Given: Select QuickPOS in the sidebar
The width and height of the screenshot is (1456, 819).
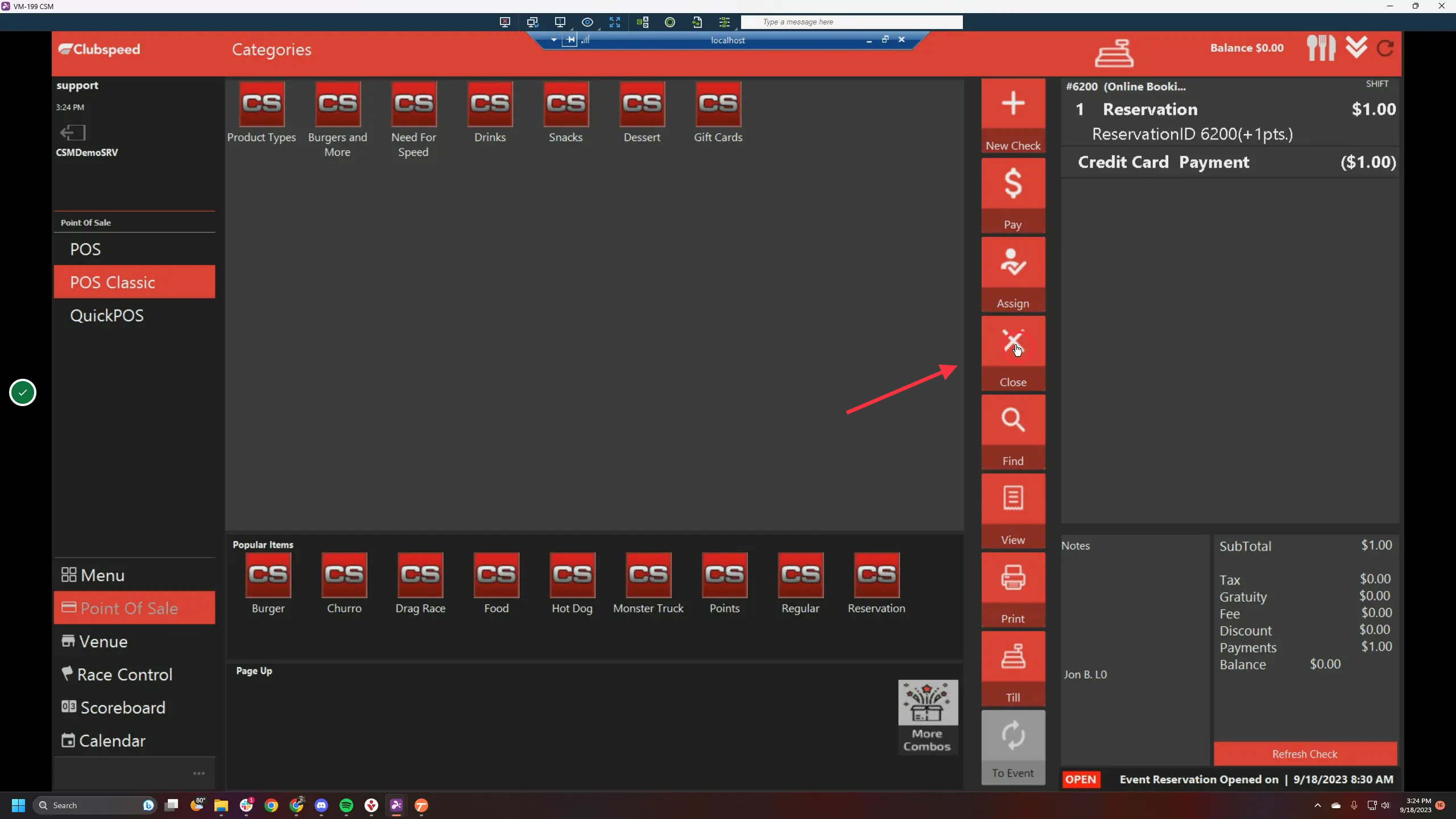Looking at the screenshot, I should coord(134,316).
